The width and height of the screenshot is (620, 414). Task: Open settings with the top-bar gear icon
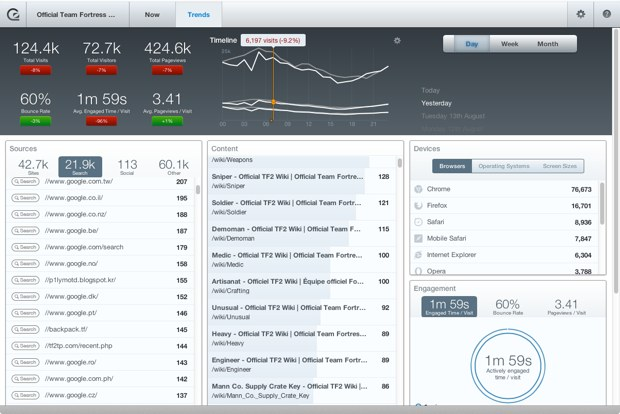(580, 14)
